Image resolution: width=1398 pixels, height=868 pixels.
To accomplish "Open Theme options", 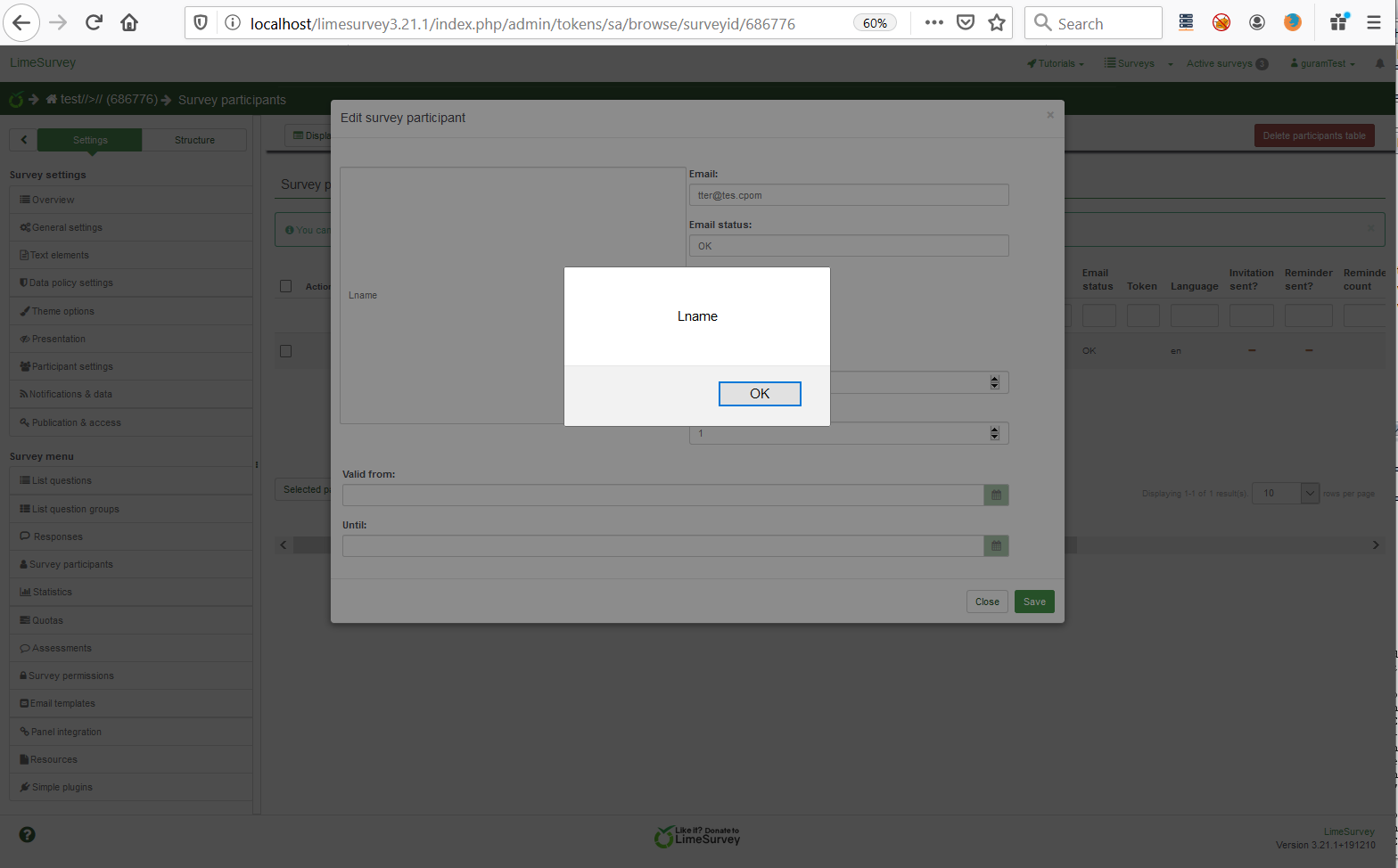I will (x=131, y=311).
